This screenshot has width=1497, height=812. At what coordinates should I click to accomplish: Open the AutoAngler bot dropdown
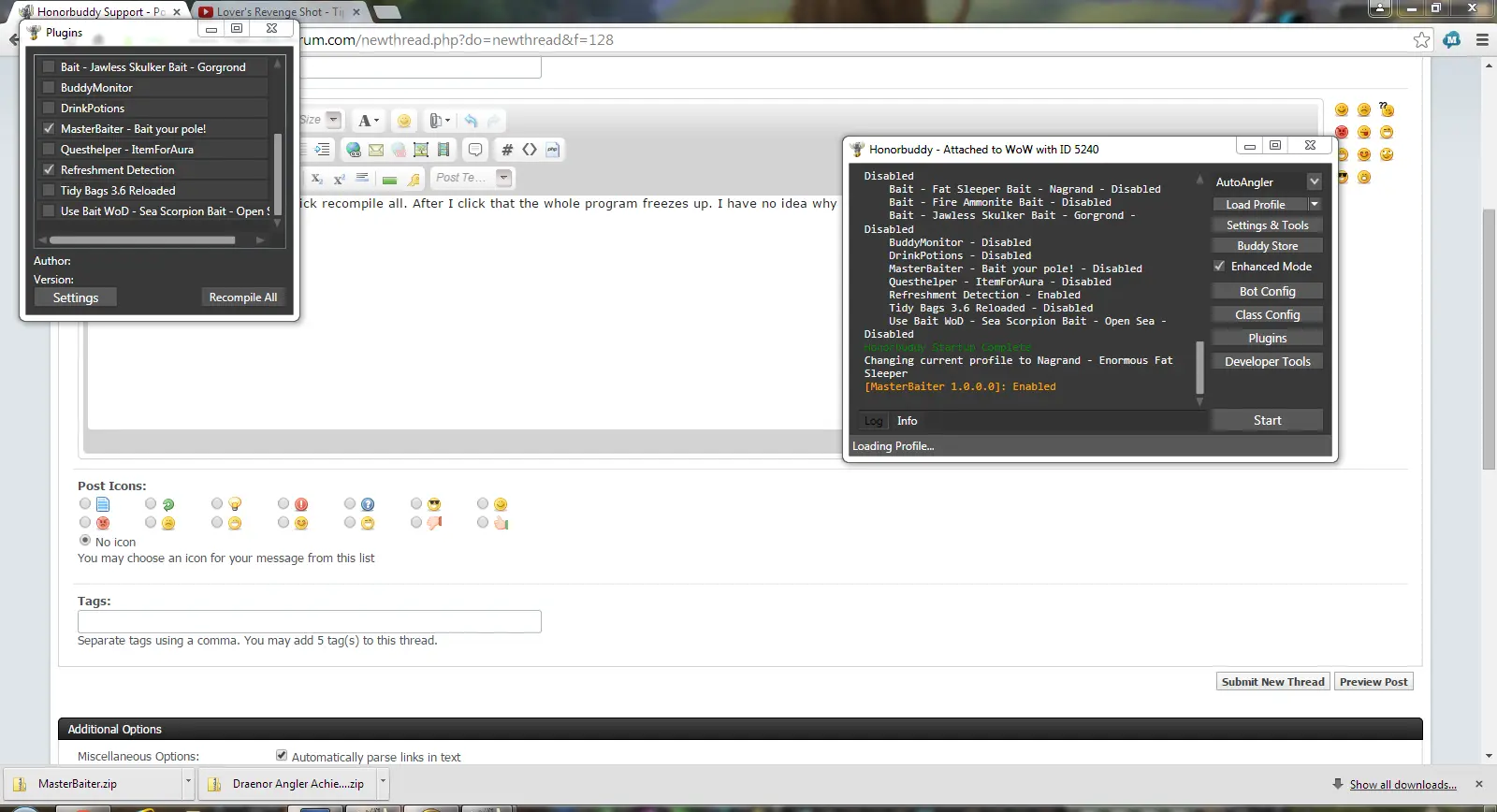[x=1314, y=182]
